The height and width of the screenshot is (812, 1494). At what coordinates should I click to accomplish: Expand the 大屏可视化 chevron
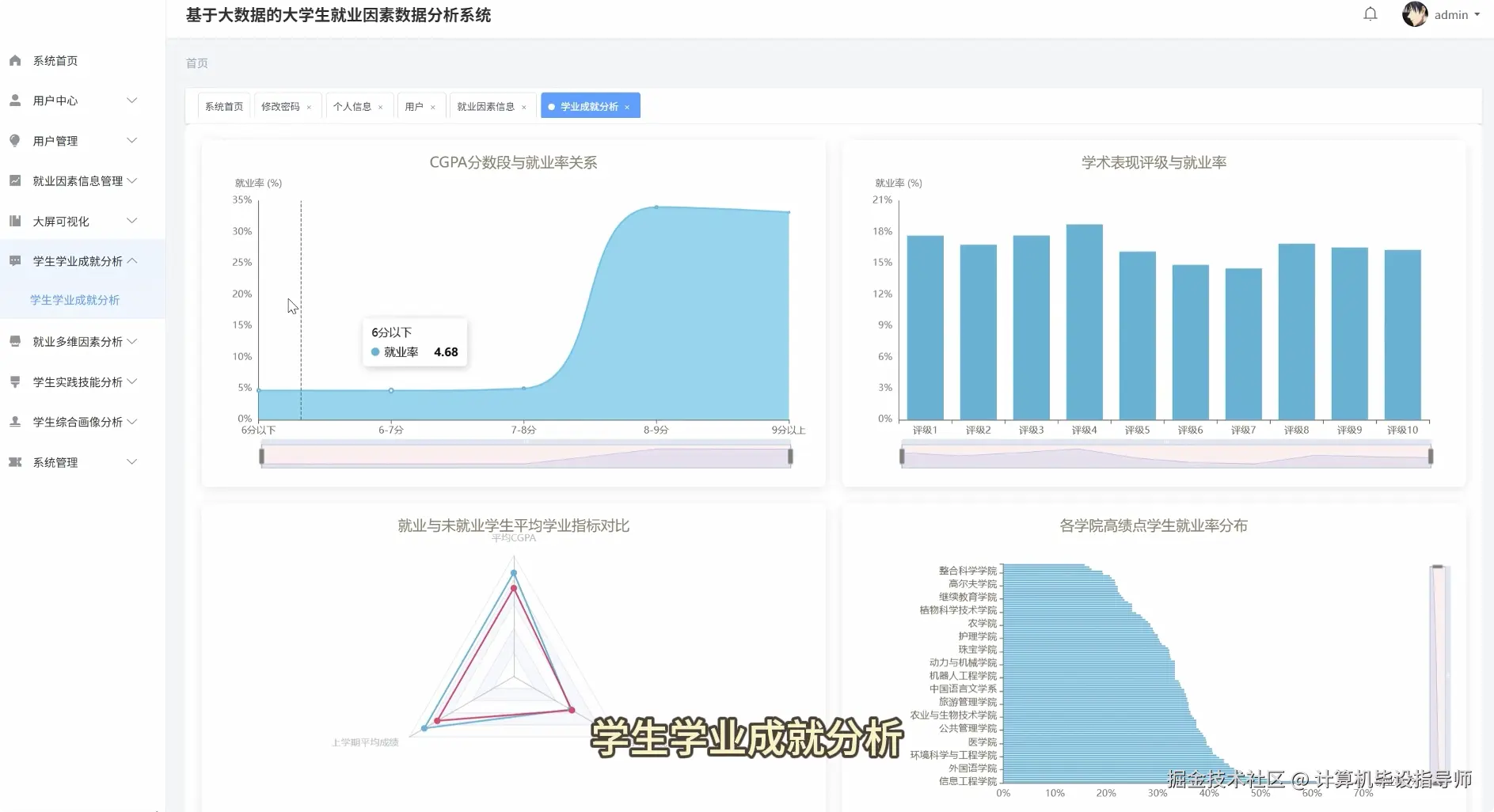tap(132, 221)
